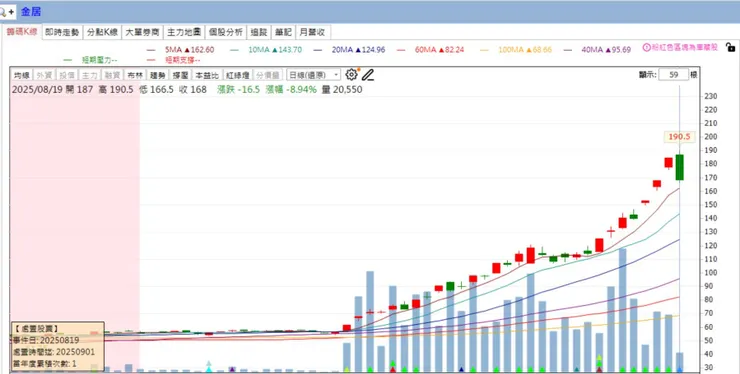Click the red short-term support legend line
Viewport: 740px width, 374px height.
tap(151, 60)
